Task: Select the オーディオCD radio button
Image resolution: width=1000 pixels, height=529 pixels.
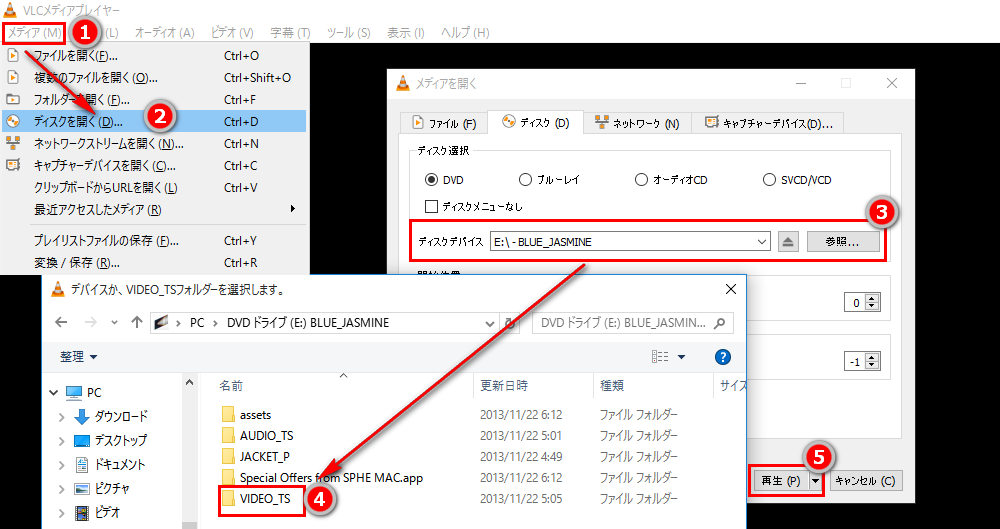Action: click(641, 180)
